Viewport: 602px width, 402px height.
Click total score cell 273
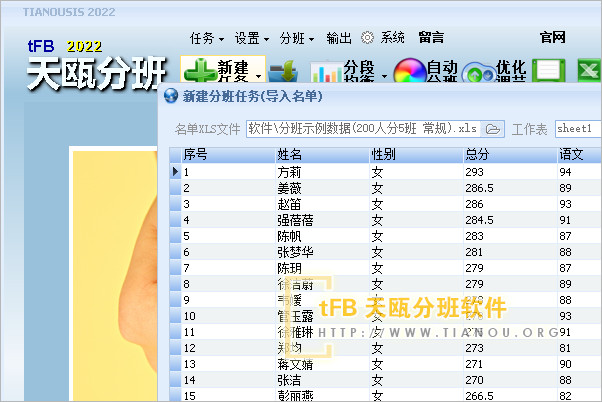pyautogui.click(x=510, y=348)
